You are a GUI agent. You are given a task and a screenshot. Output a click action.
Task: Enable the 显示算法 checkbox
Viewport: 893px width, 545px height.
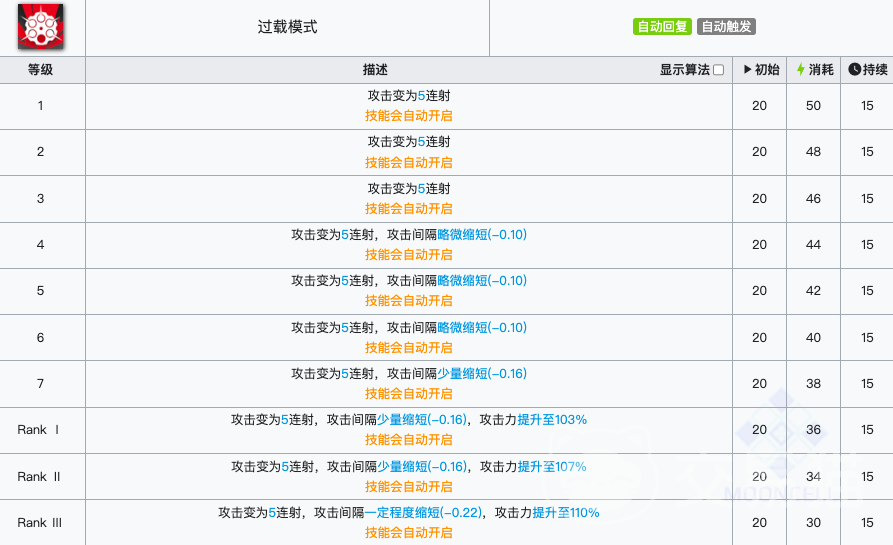(718, 70)
